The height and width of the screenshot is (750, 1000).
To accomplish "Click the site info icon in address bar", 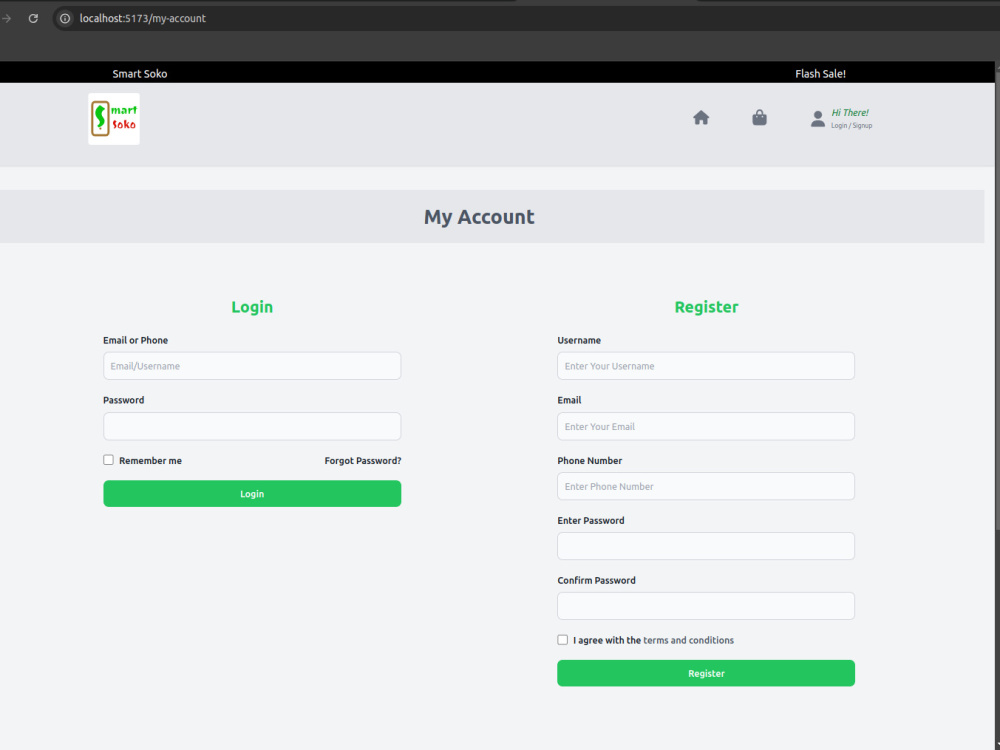I will point(65,18).
